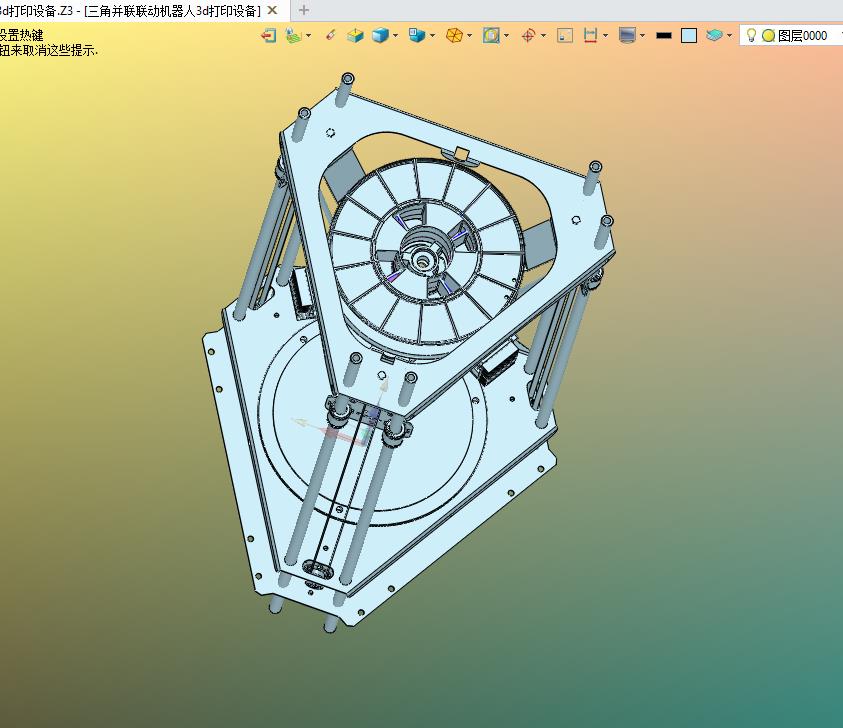Viewport: 843px width, 728px height.
Task: Toggle the yellow layer status circle
Action: point(768,35)
